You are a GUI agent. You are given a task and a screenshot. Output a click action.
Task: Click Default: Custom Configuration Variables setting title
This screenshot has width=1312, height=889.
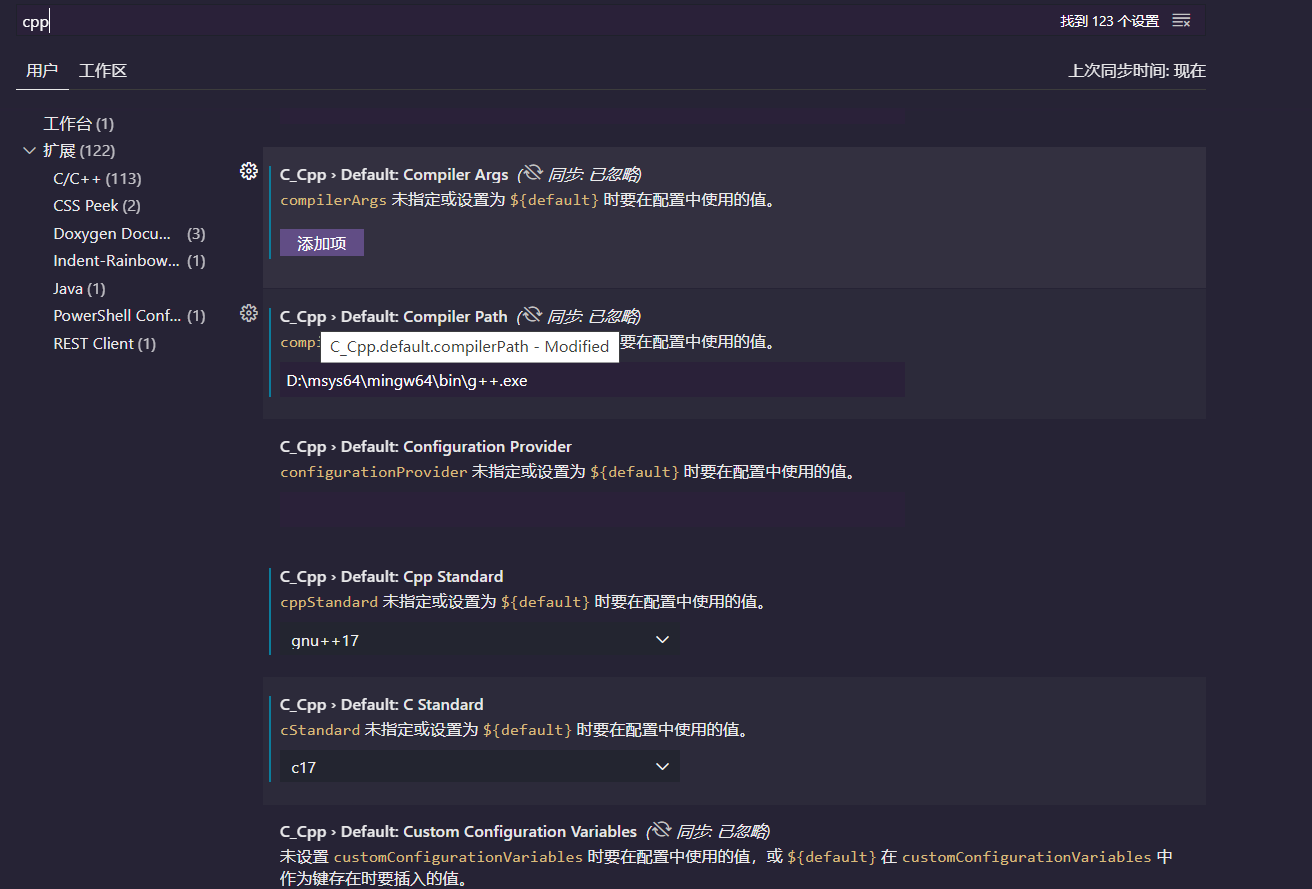point(458,831)
